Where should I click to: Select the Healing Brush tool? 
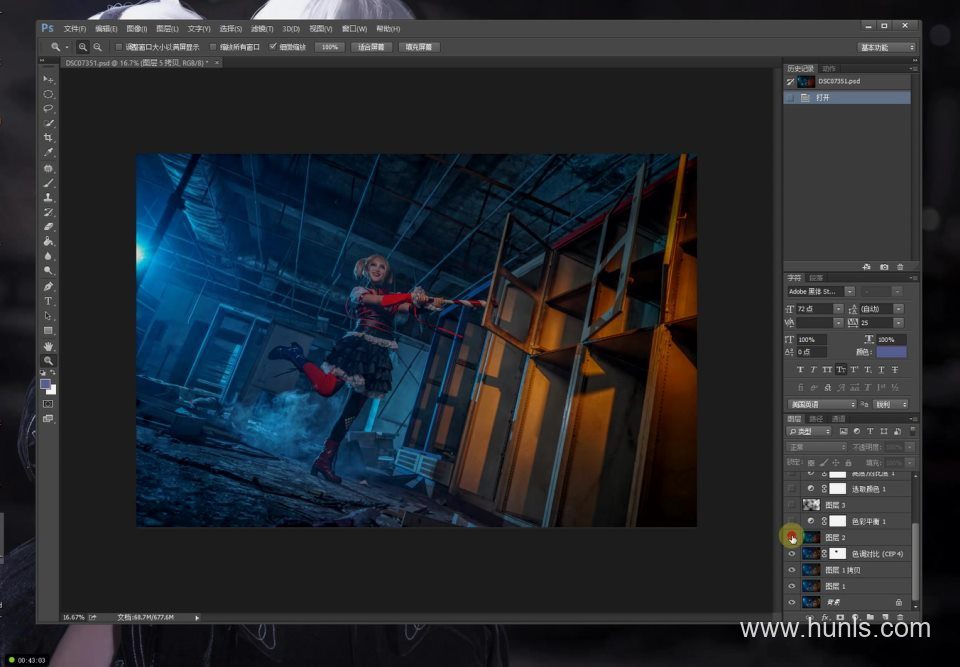tap(48, 168)
